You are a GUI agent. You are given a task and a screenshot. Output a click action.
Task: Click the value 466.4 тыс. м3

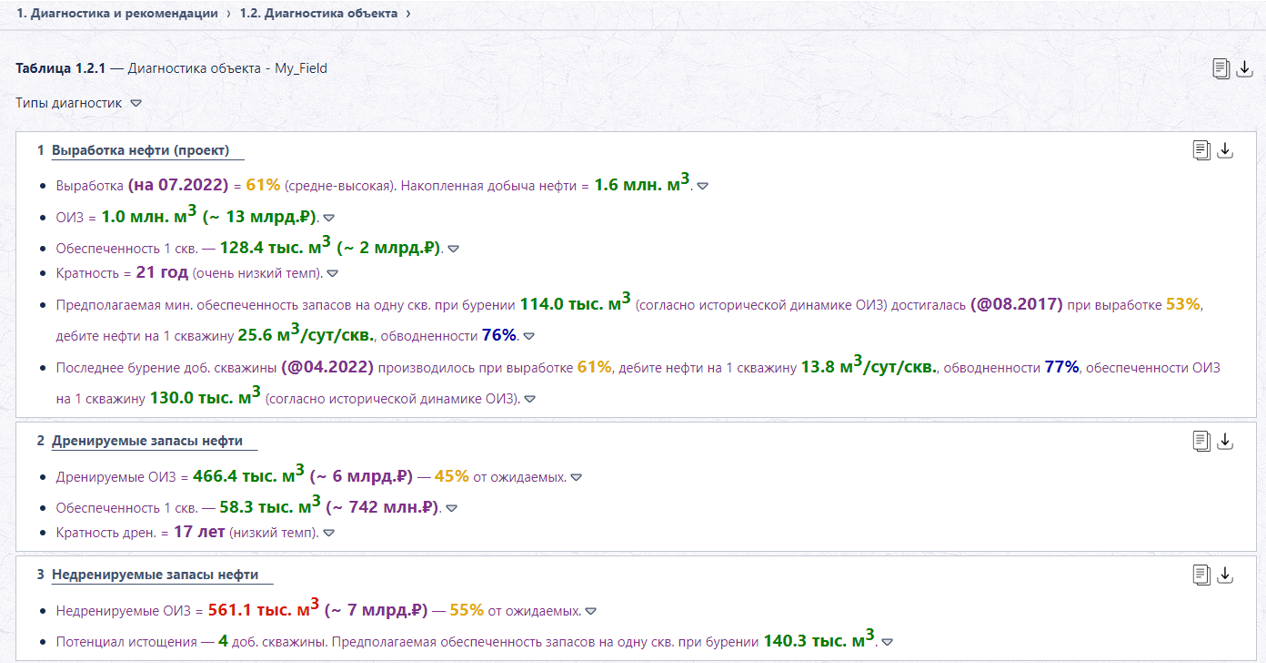tap(248, 475)
